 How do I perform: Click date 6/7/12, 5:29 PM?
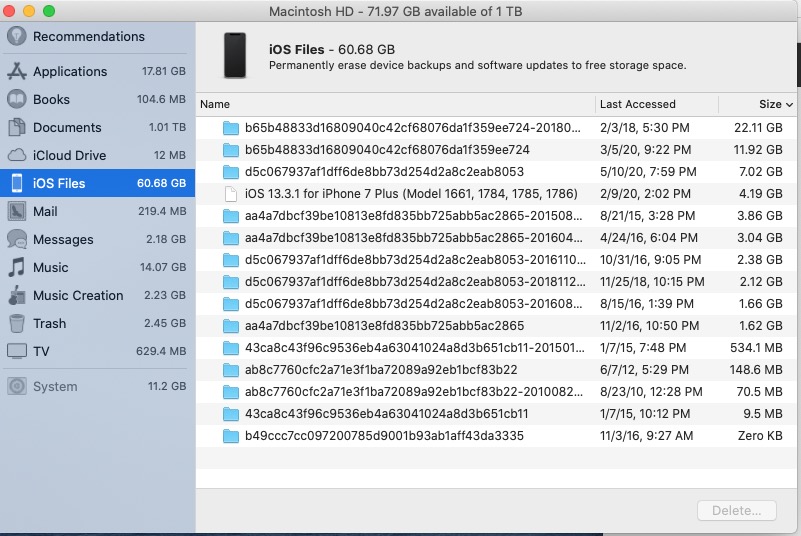point(644,369)
